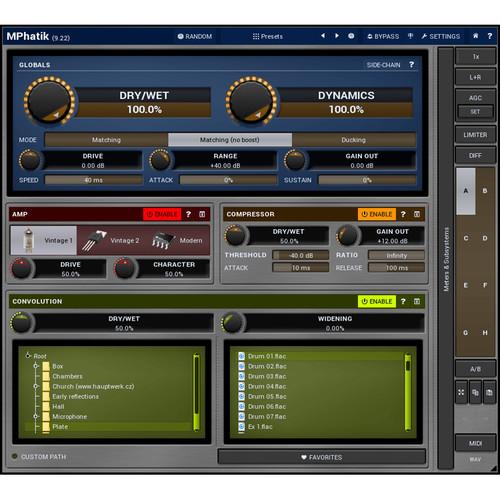Open FAVORITES list

point(322,457)
